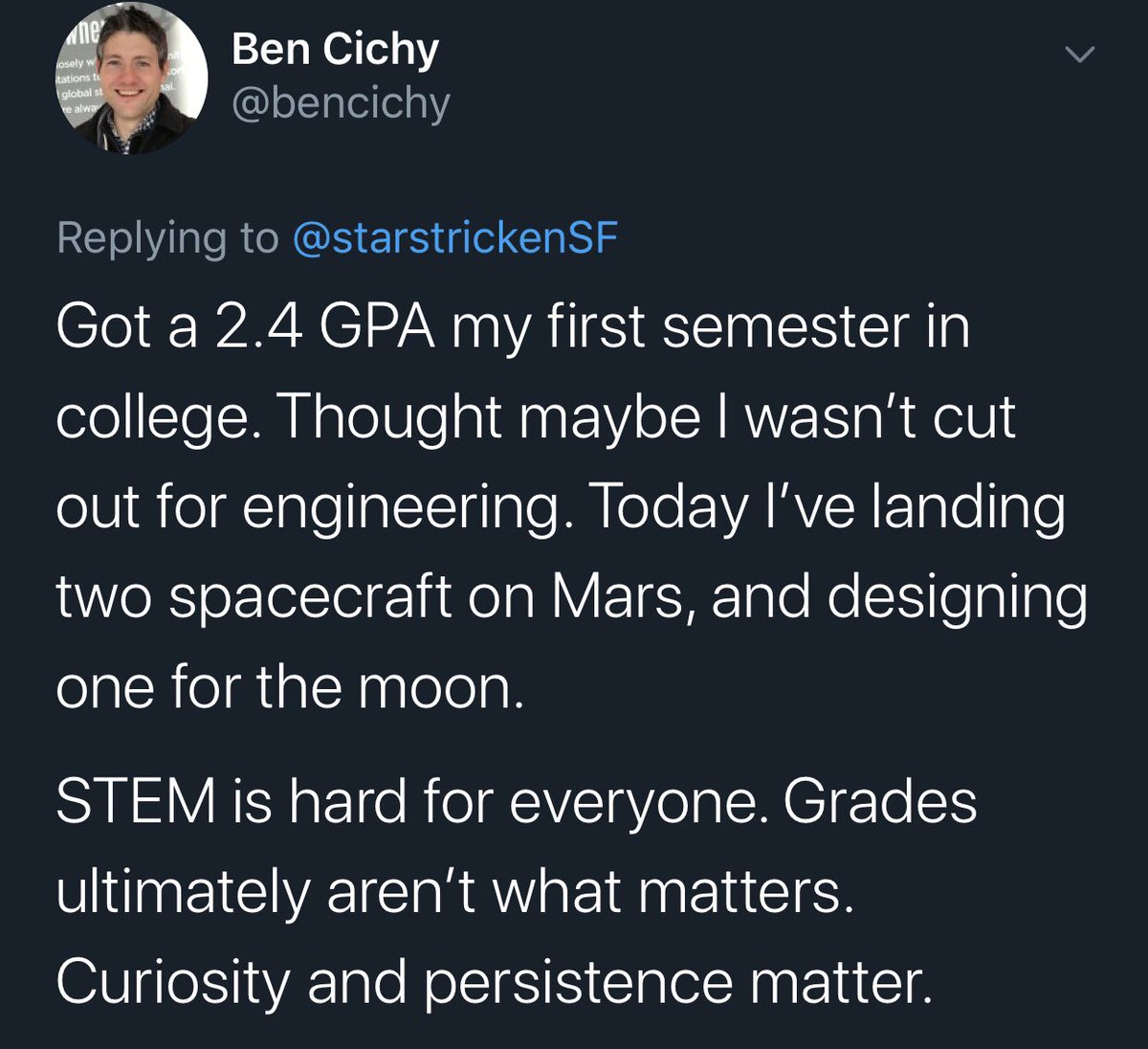Click the word 'Today' in the tweet
The width and height of the screenshot is (1148, 1049).
pos(667,507)
